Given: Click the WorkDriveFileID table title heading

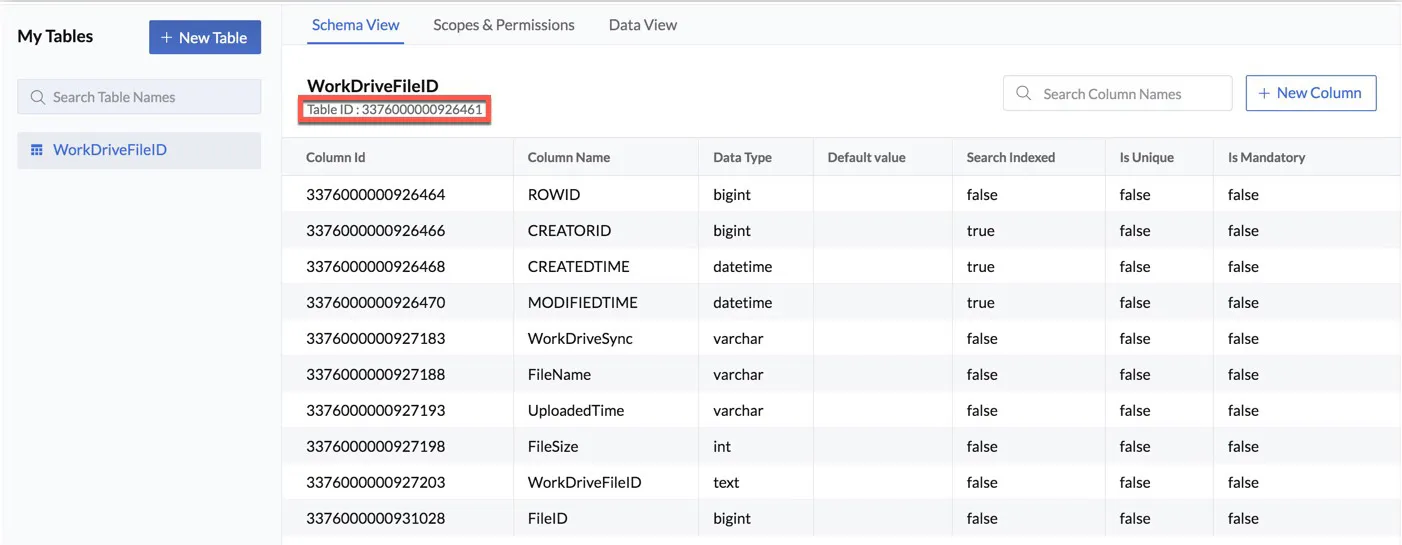Looking at the screenshot, I should point(372,86).
